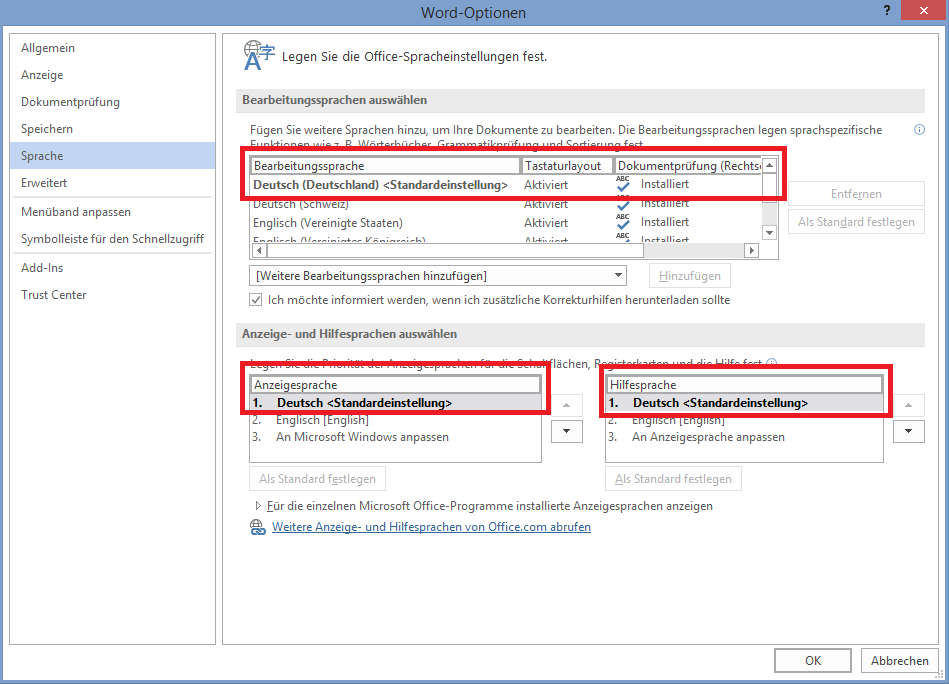949x684 pixels.
Task: Click Als Standard festlegen under Hilfesprache list
Action: pos(673,479)
